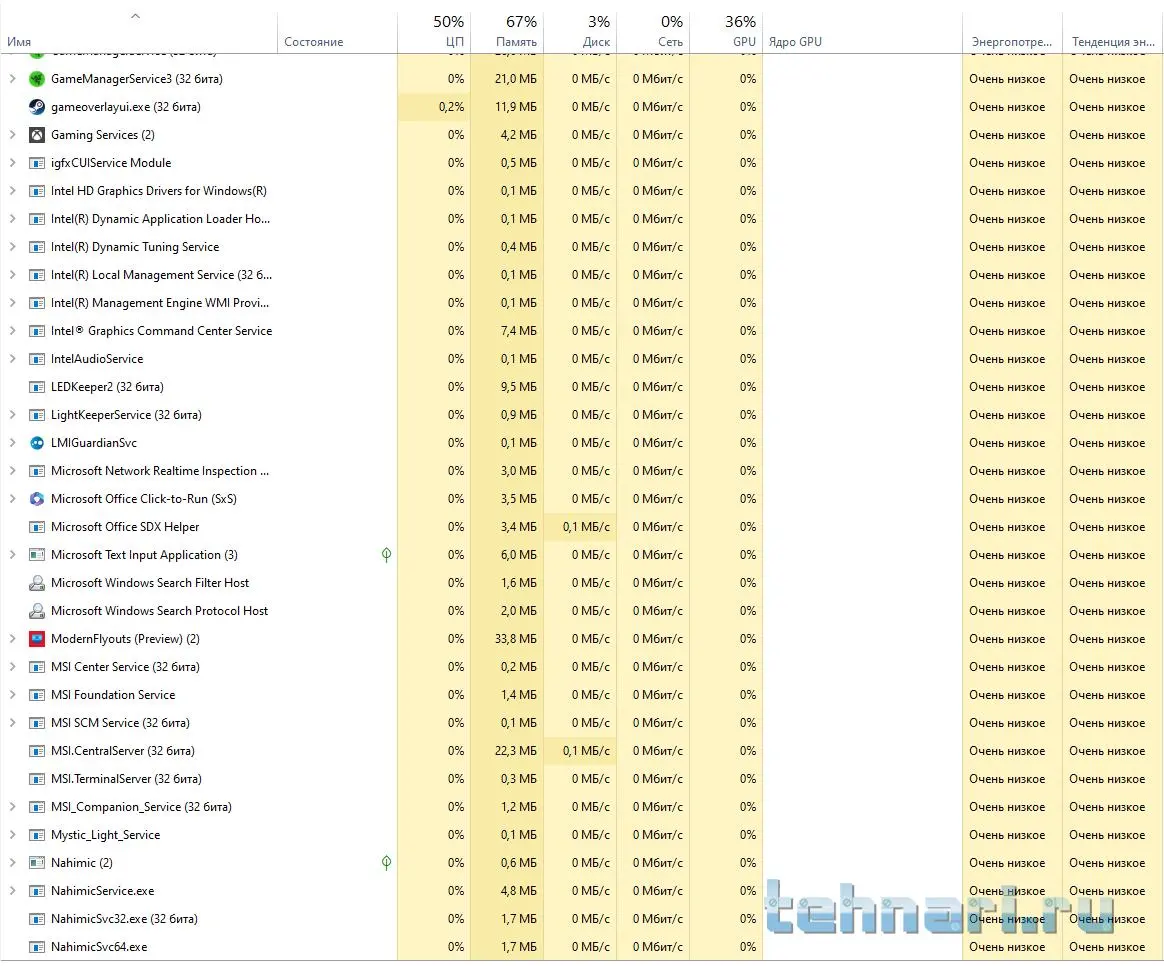Image resolution: width=1164 pixels, height=966 pixels.
Task: Click the IntelAudioService icon
Action: click(x=36, y=359)
